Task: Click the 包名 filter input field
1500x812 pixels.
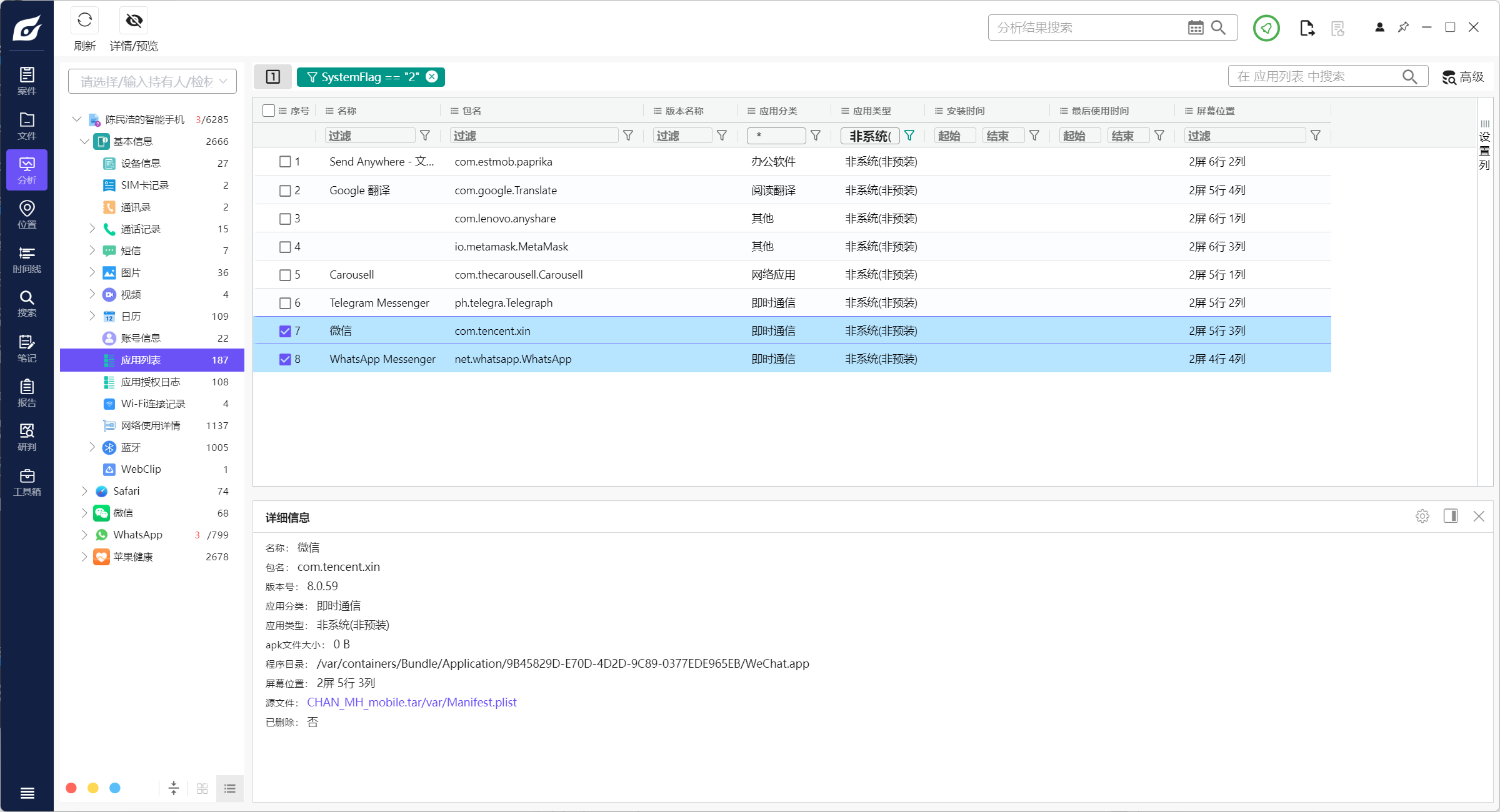Action: [534, 136]
